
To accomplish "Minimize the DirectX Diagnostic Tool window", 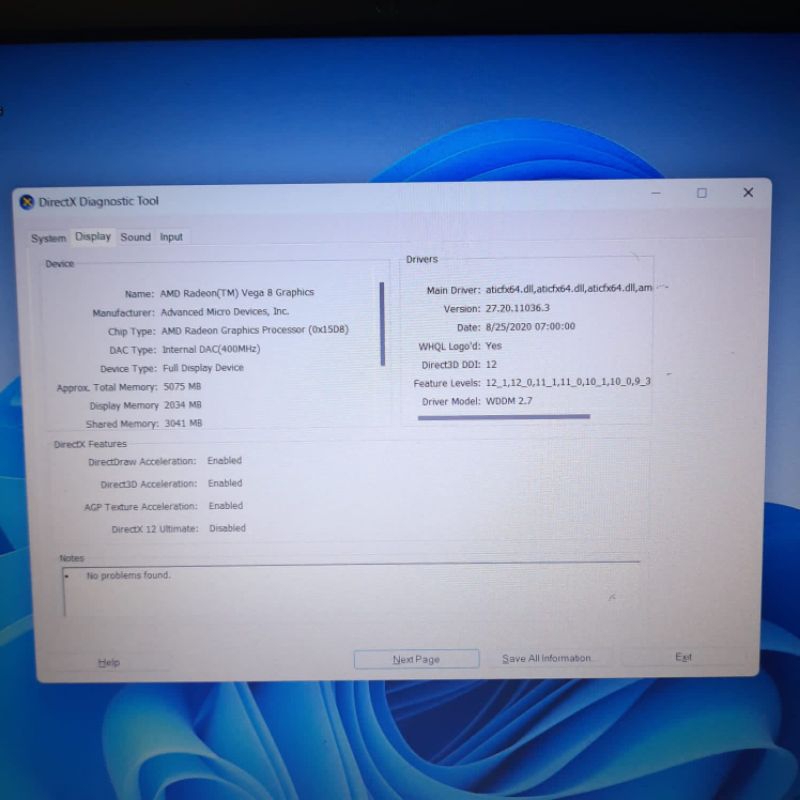I will [656, 193].
